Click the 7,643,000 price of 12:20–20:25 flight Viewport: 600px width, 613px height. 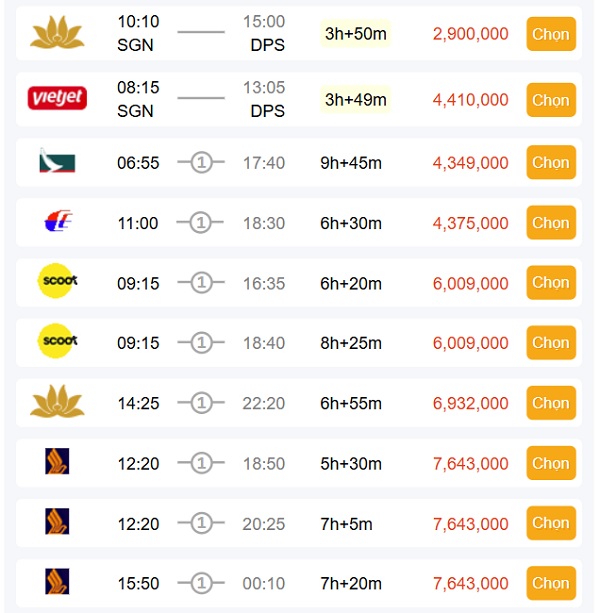[470, 524]
